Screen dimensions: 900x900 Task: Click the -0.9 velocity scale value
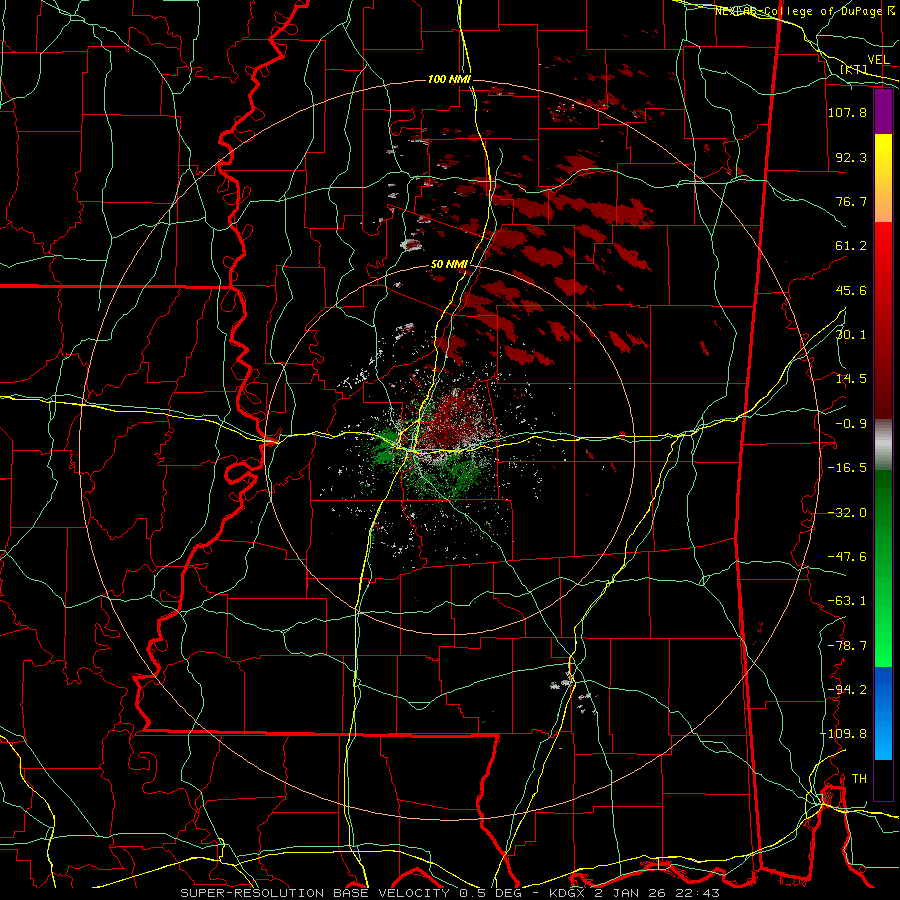tap(851, 424)
